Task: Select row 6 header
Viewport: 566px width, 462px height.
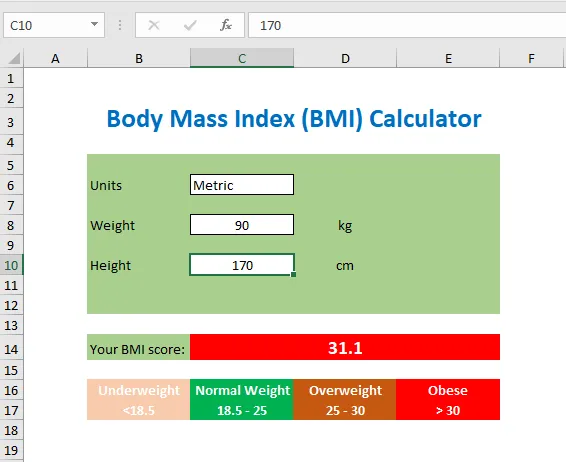Action: (x=11, y=186)
